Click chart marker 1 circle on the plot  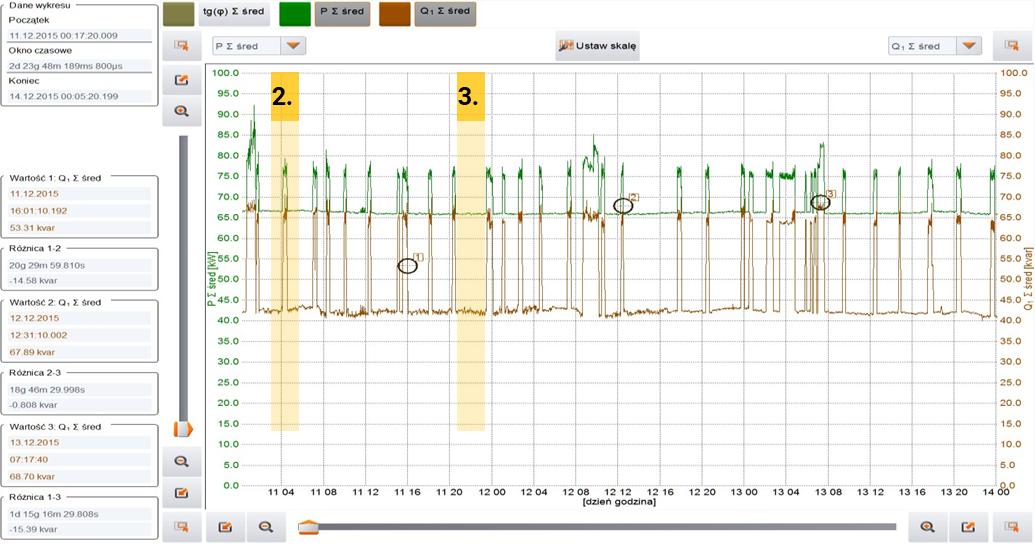point(407,266)
